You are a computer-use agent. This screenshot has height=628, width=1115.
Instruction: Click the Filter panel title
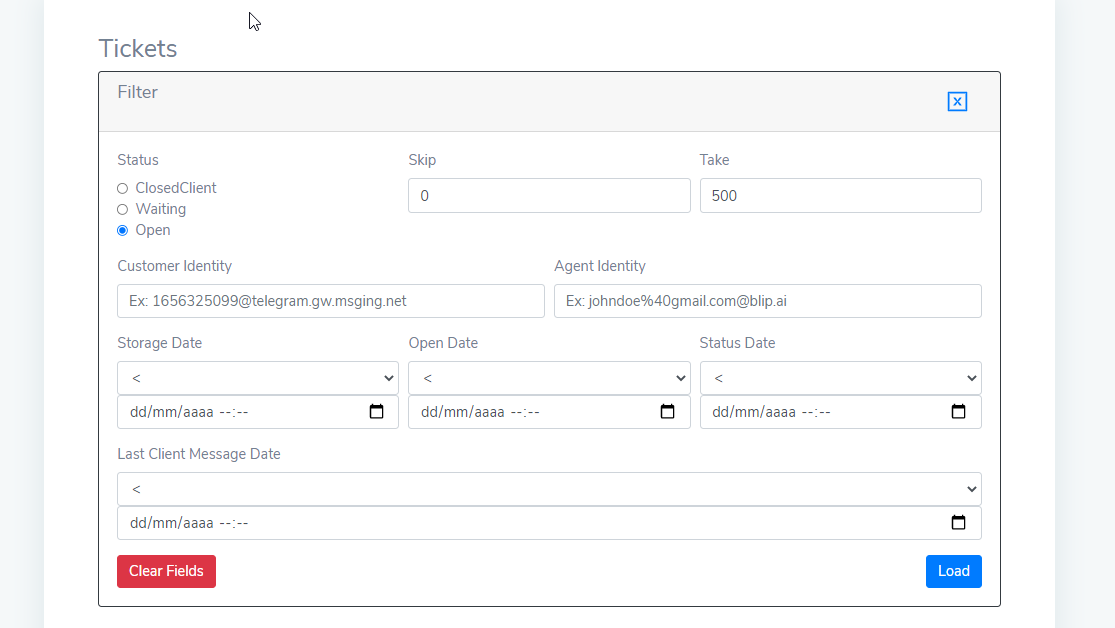click(x=137, y=92)
